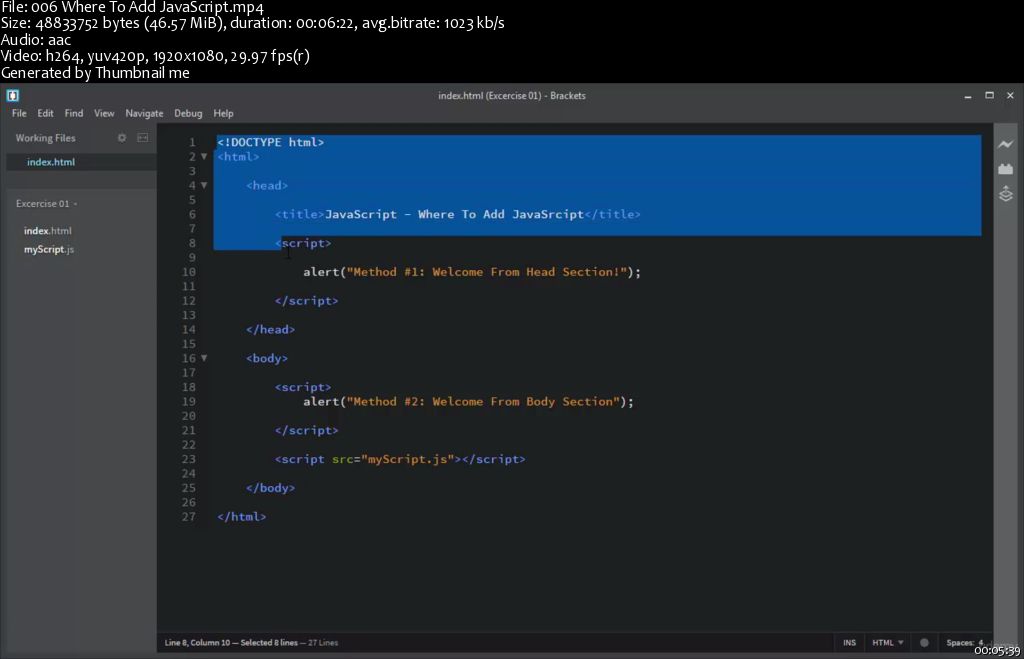
Task: Open the File menu
Action: 19,113
